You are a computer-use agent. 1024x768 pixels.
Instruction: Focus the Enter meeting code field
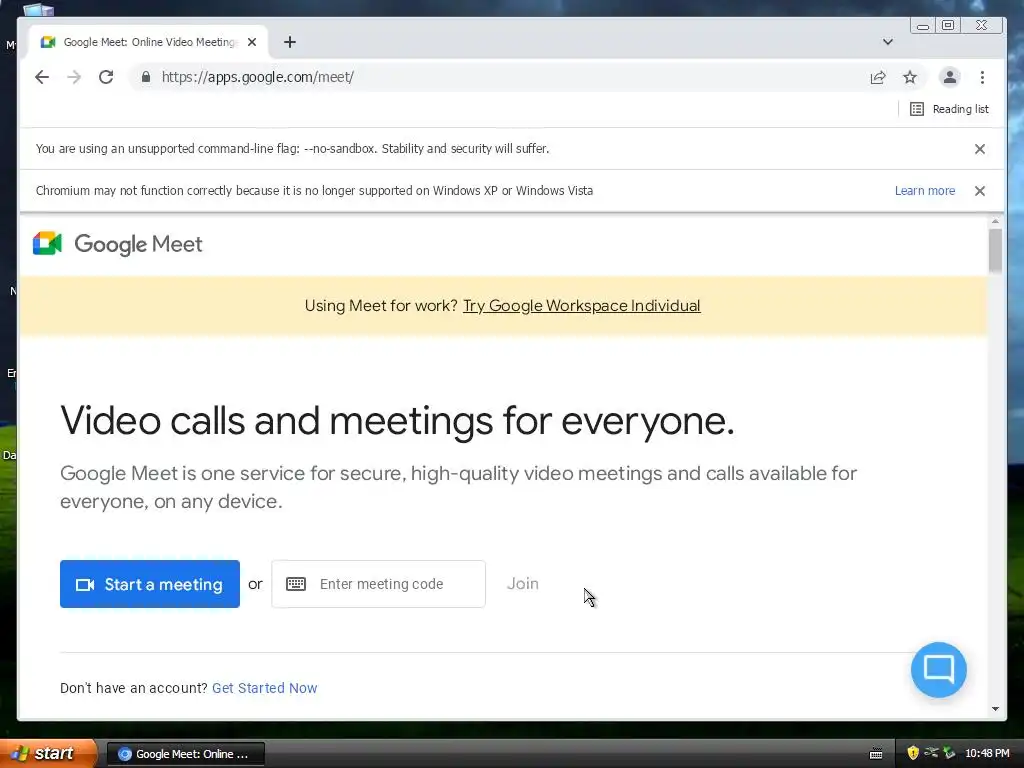379,584
